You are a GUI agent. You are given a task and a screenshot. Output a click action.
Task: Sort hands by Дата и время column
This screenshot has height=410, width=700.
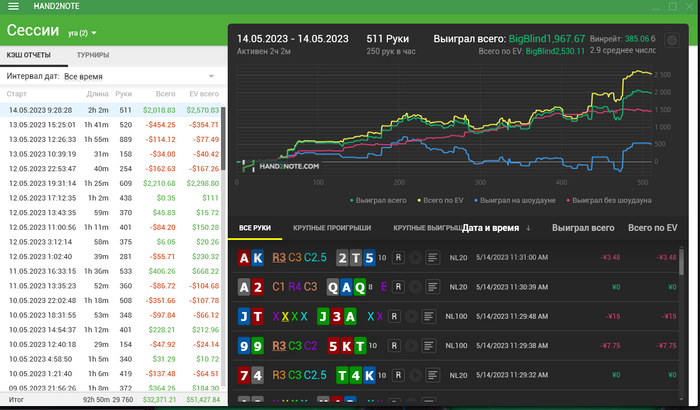click(490, 228)
